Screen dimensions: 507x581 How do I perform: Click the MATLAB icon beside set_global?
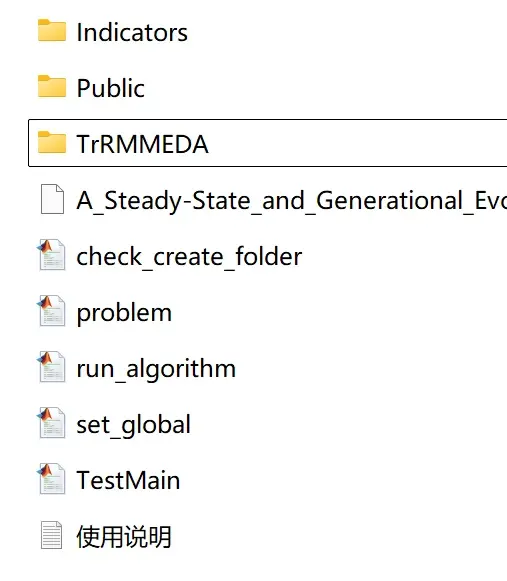(51, 423)
